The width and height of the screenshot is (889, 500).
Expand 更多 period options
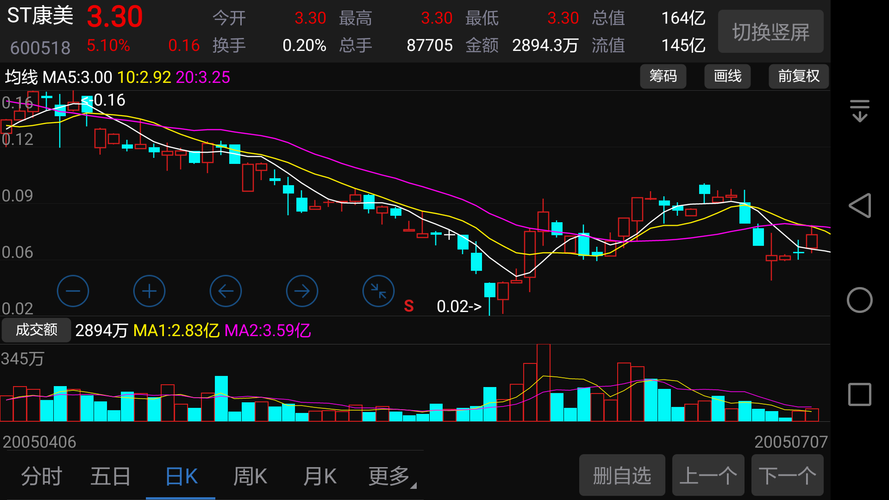point(391,476)
